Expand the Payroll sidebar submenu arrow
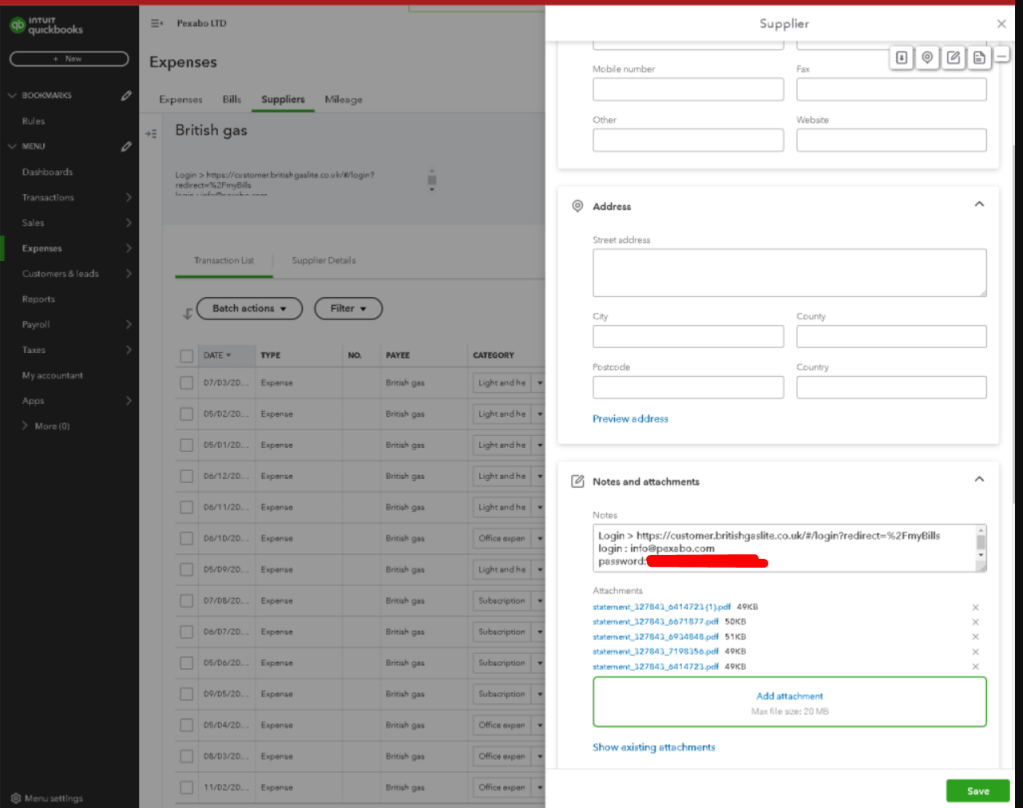The width and height of the screenshot is (1023, 808). (x=129, y=324)
